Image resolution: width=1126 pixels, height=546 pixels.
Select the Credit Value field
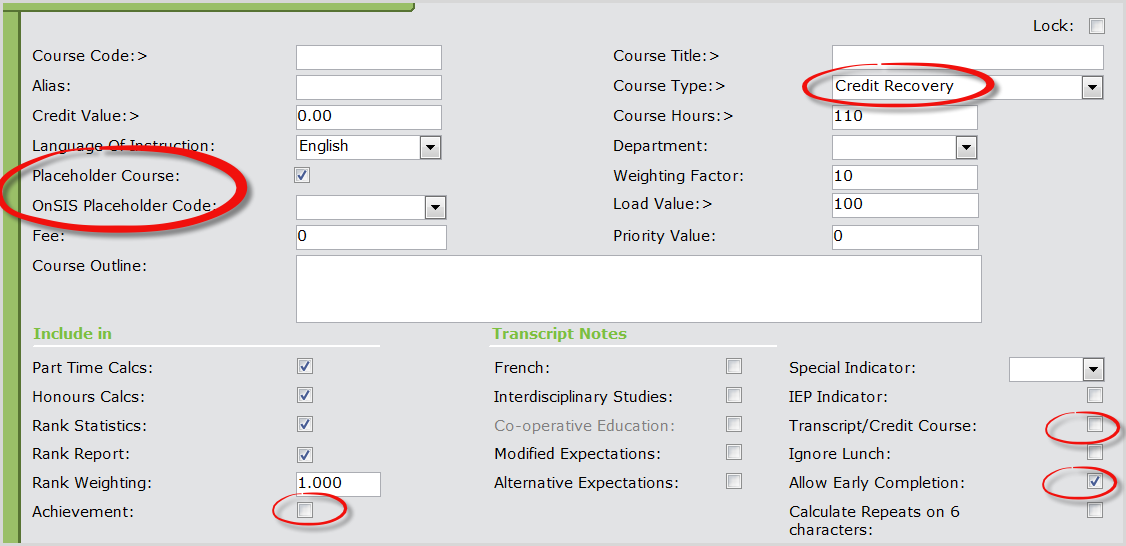coord(369,117)
